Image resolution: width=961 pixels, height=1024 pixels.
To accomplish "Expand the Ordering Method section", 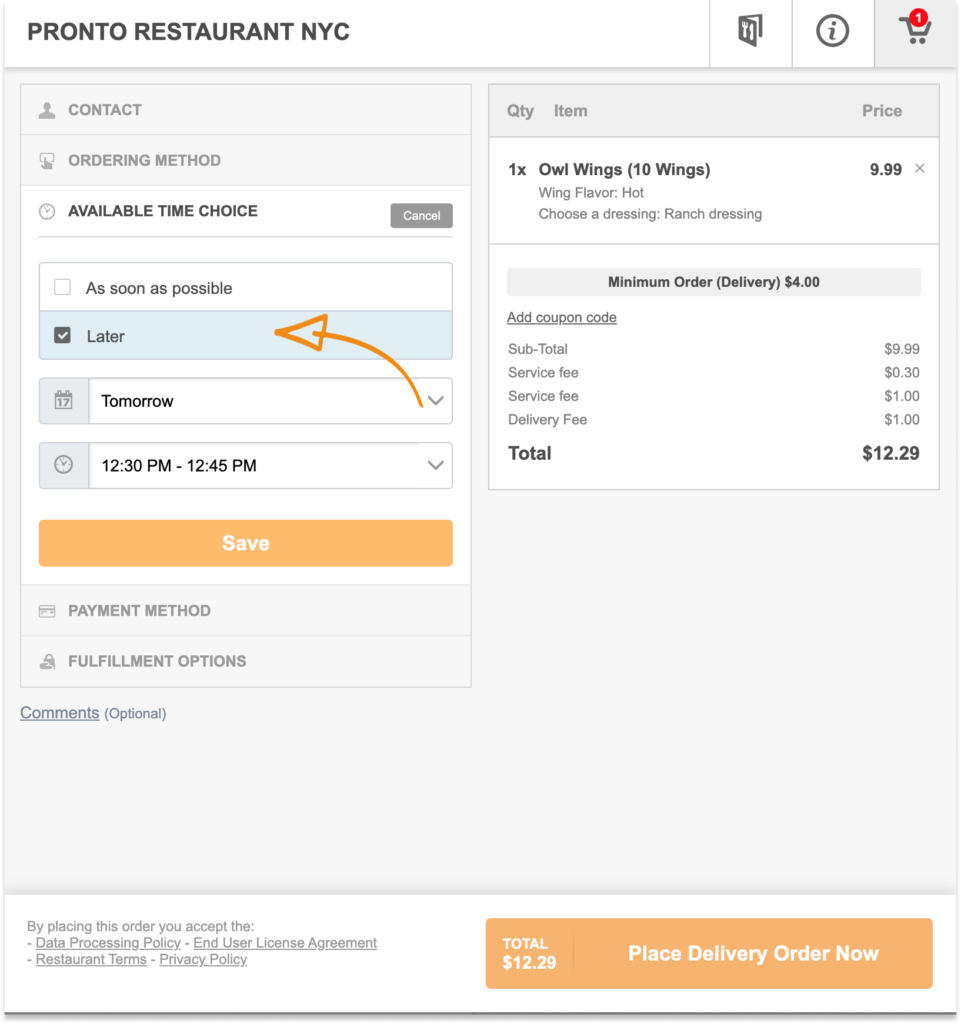I will (x=144, y=160).
